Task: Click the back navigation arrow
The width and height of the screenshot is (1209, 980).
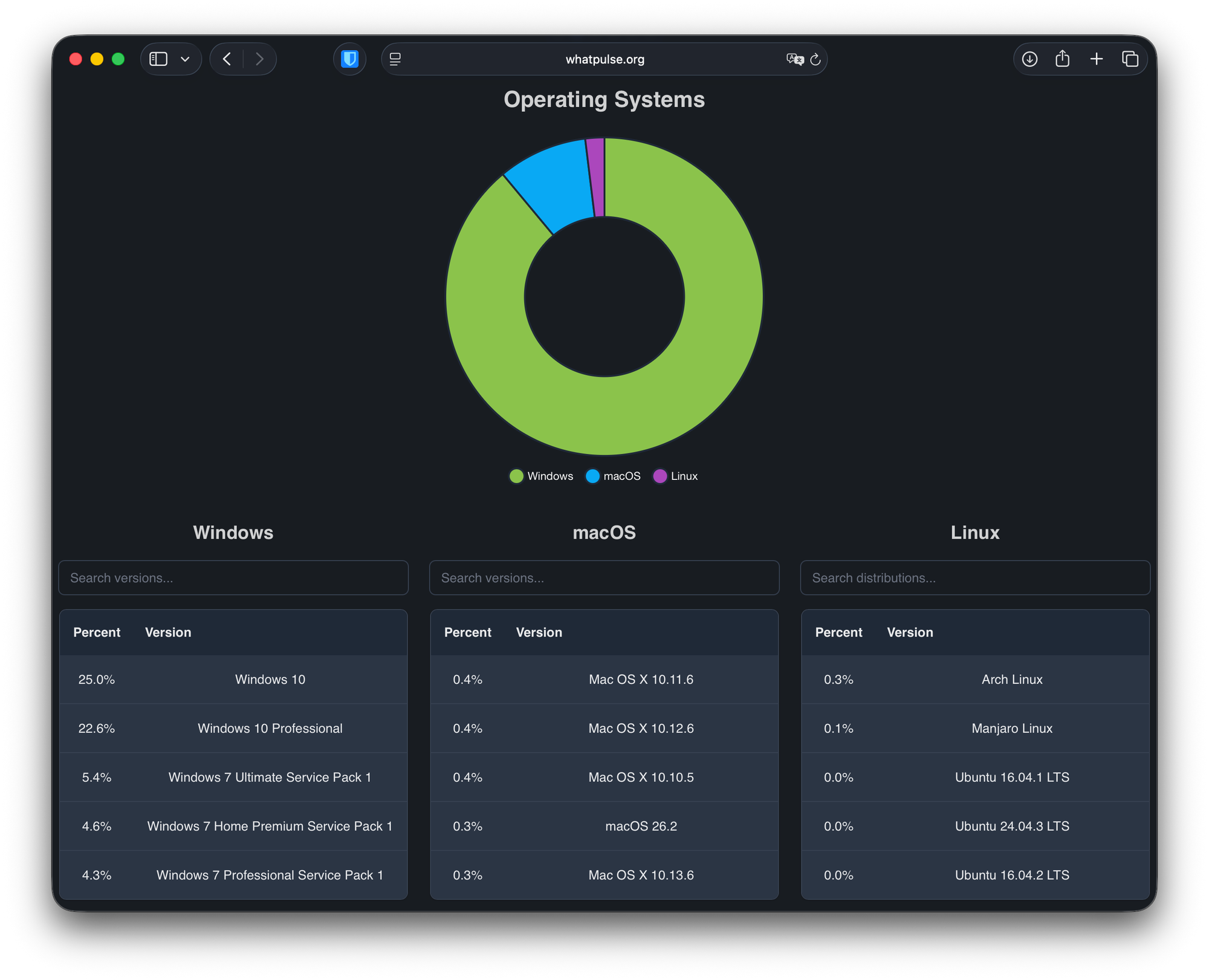Action: click(x=227, y=59)
